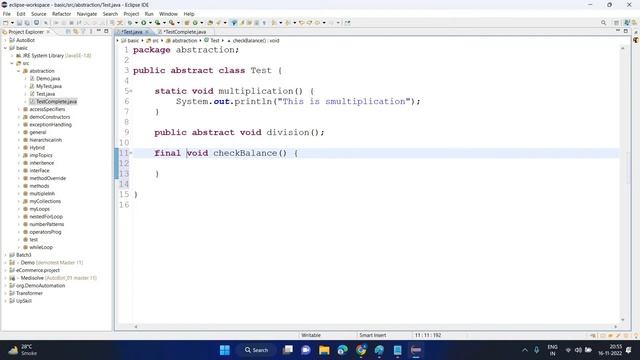
Task: Click the editor horizontal scrollbar
Action: pos(376,327)
